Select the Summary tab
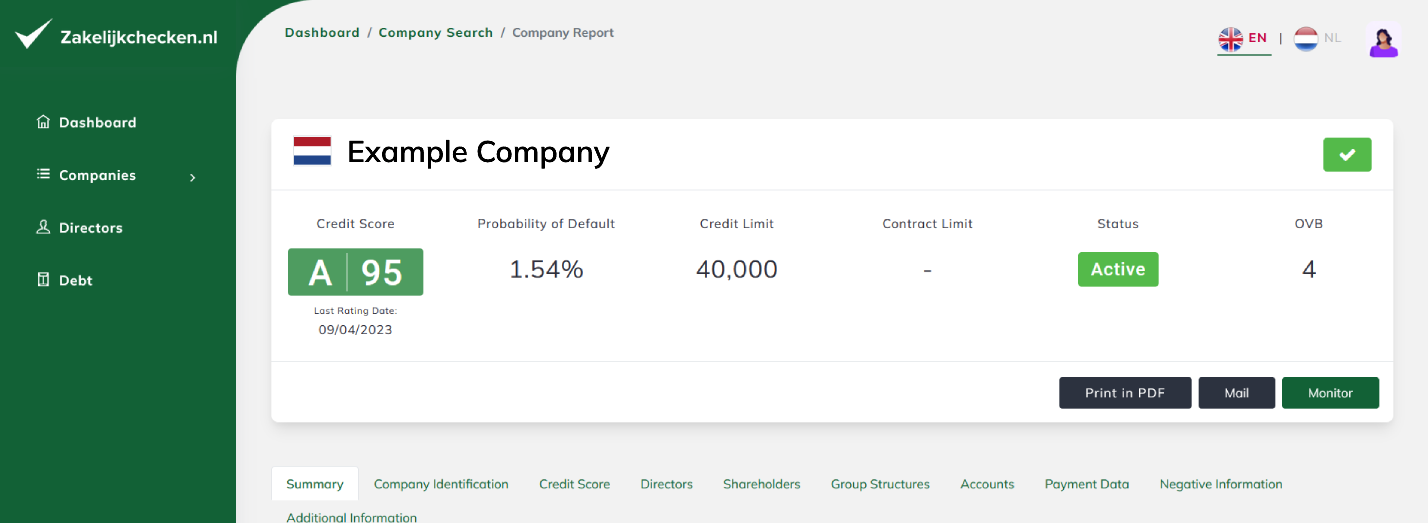This screenshot has width=1428, height=523. click(x=315, y=484)
